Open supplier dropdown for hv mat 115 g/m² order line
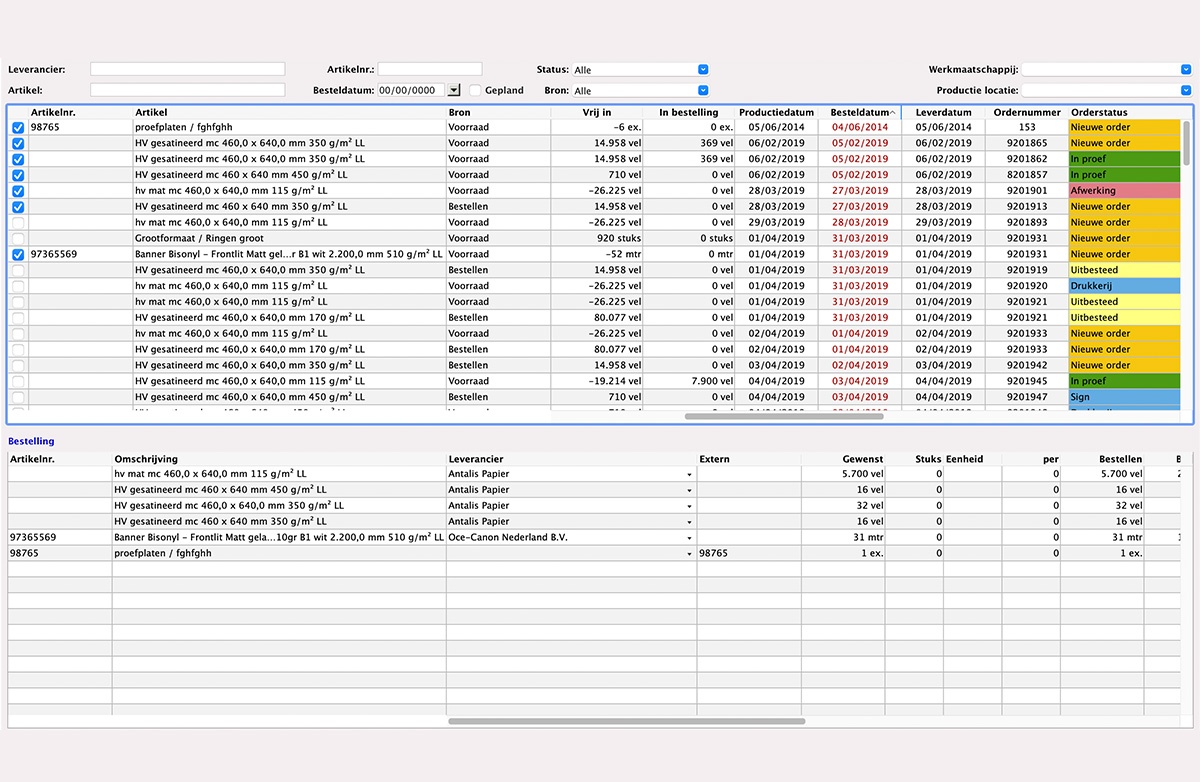The width and height of the screenshot is (1200, 782). (x=689, y=474)
